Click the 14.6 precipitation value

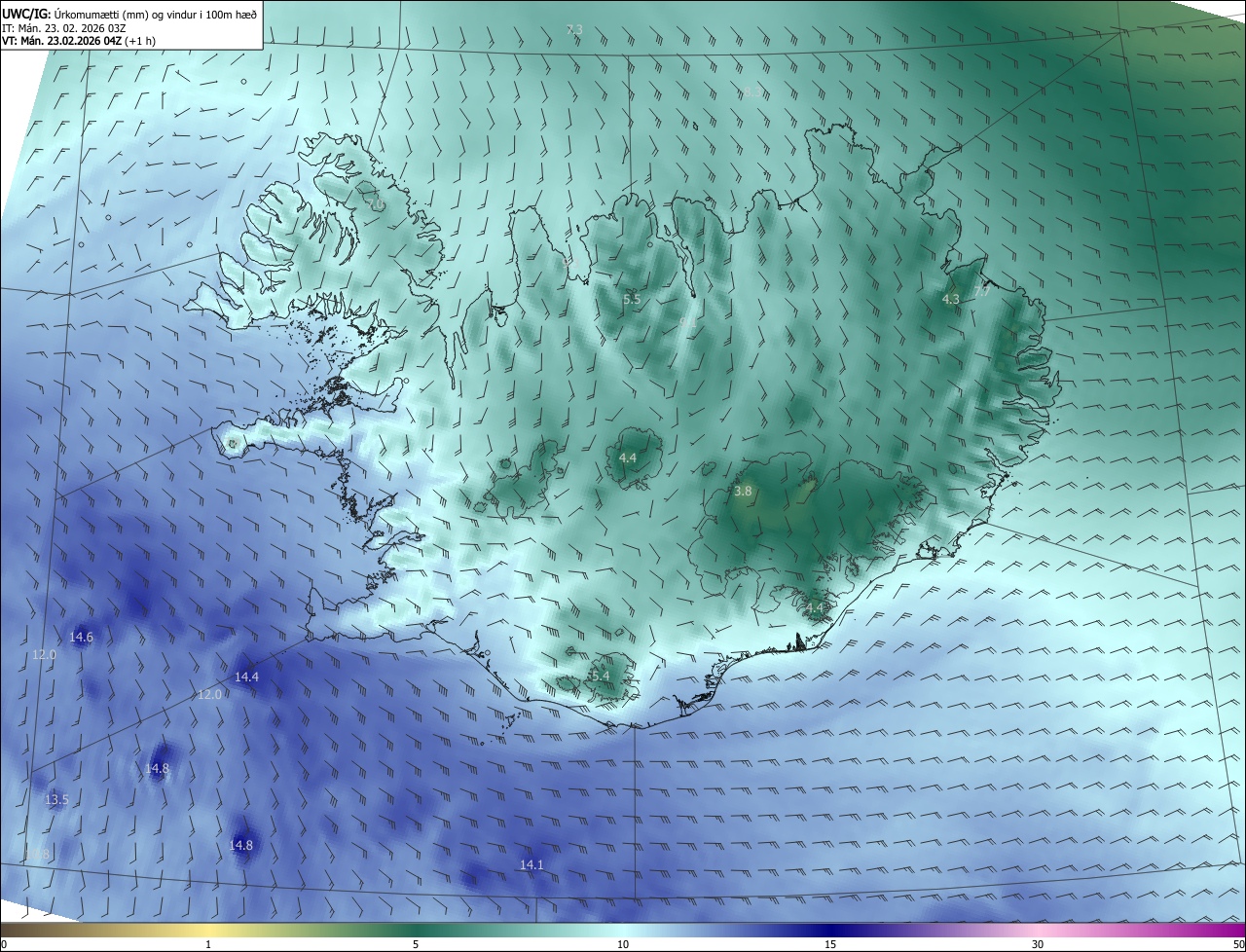pos(81,638)
